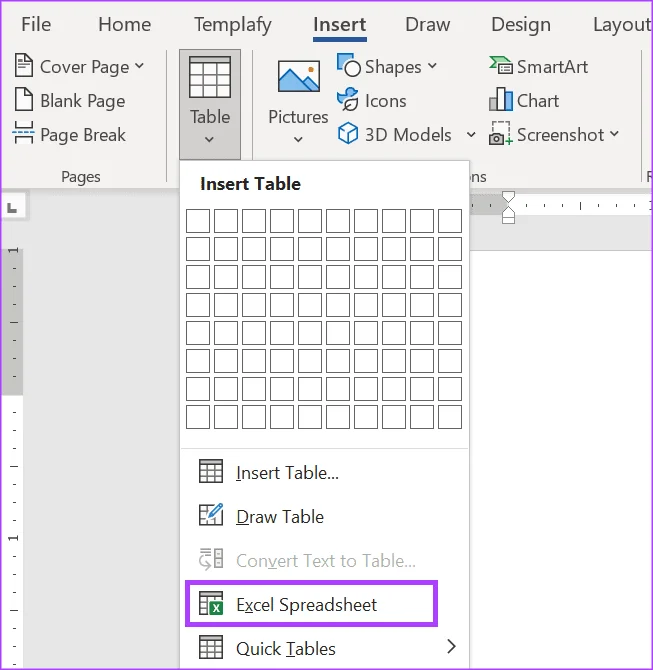This screenshot has width=653, height=670.
Task: Collapse the Table dropdown chevron
Action: [209, 139]
